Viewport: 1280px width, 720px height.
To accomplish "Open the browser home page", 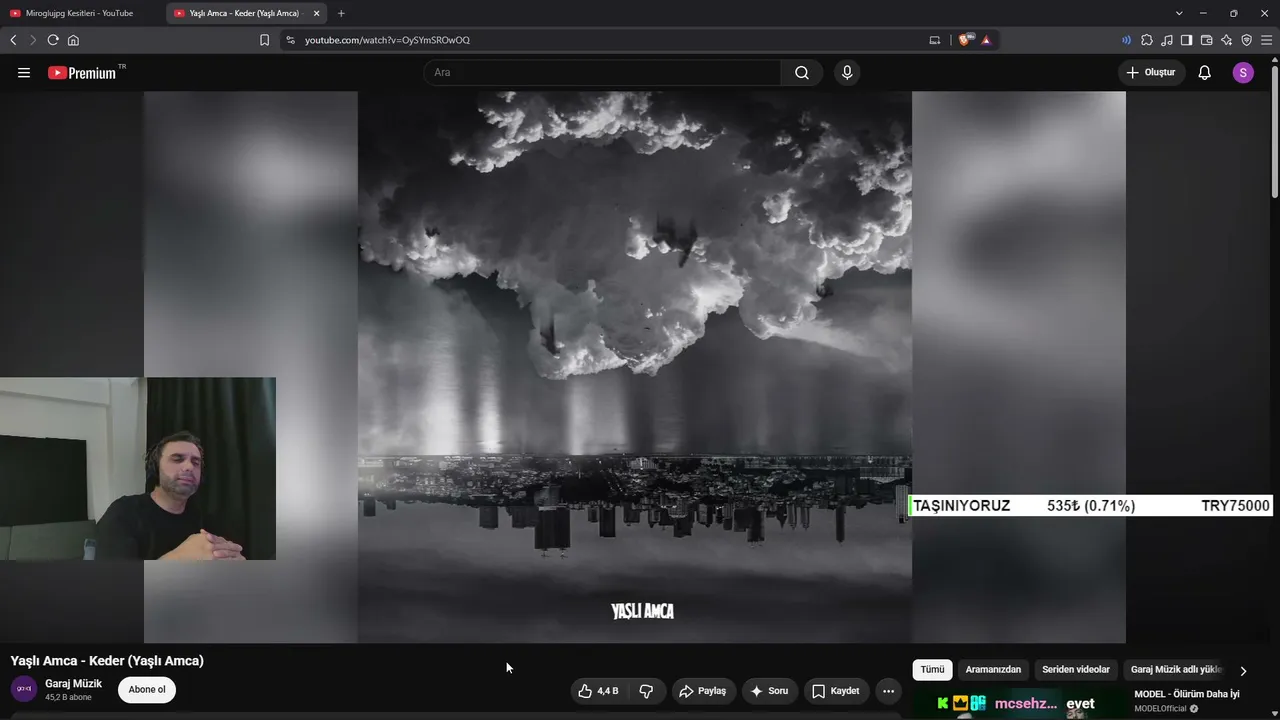I will (x=73, y=40).
